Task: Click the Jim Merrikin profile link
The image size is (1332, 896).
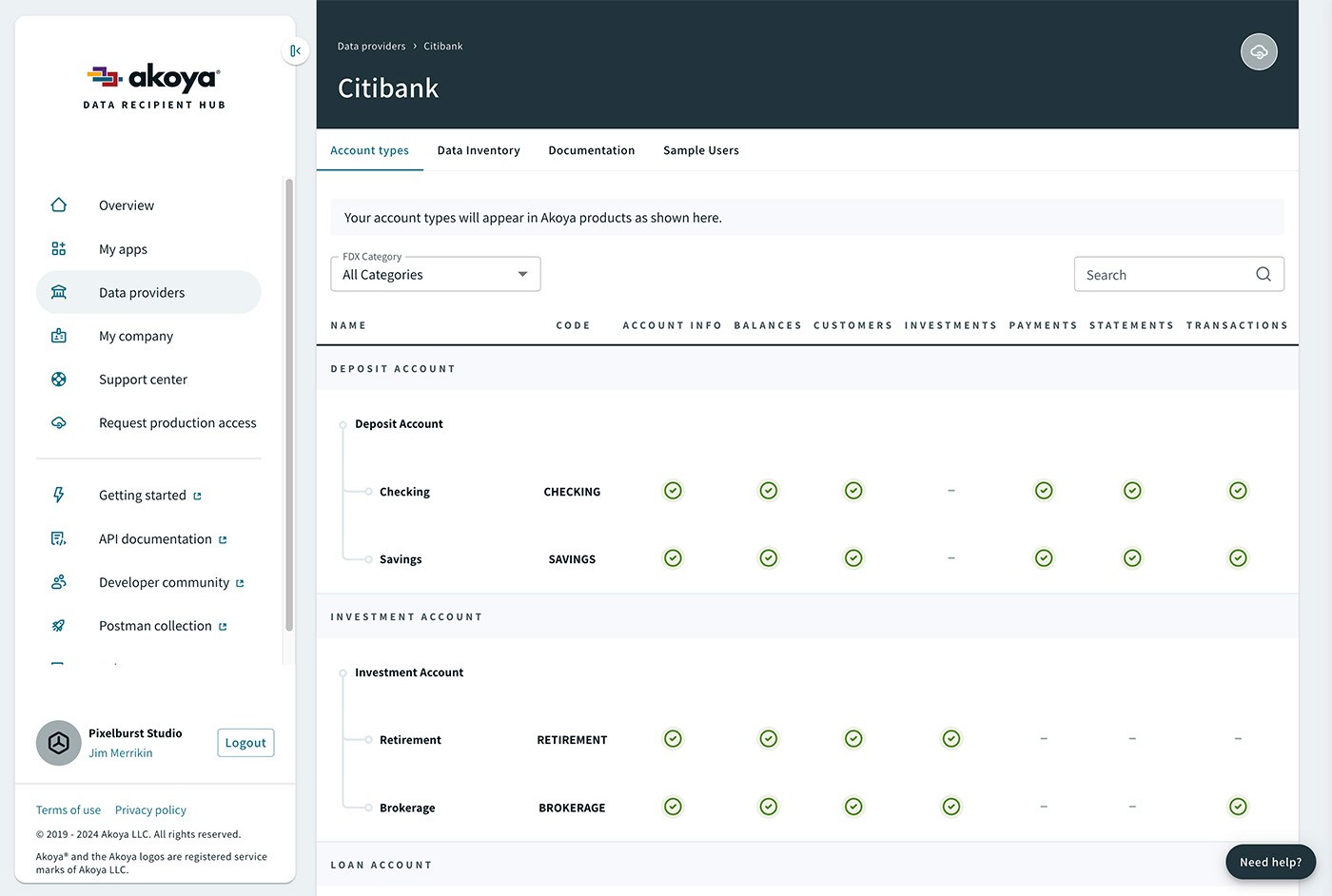Action: pos(121,753)
